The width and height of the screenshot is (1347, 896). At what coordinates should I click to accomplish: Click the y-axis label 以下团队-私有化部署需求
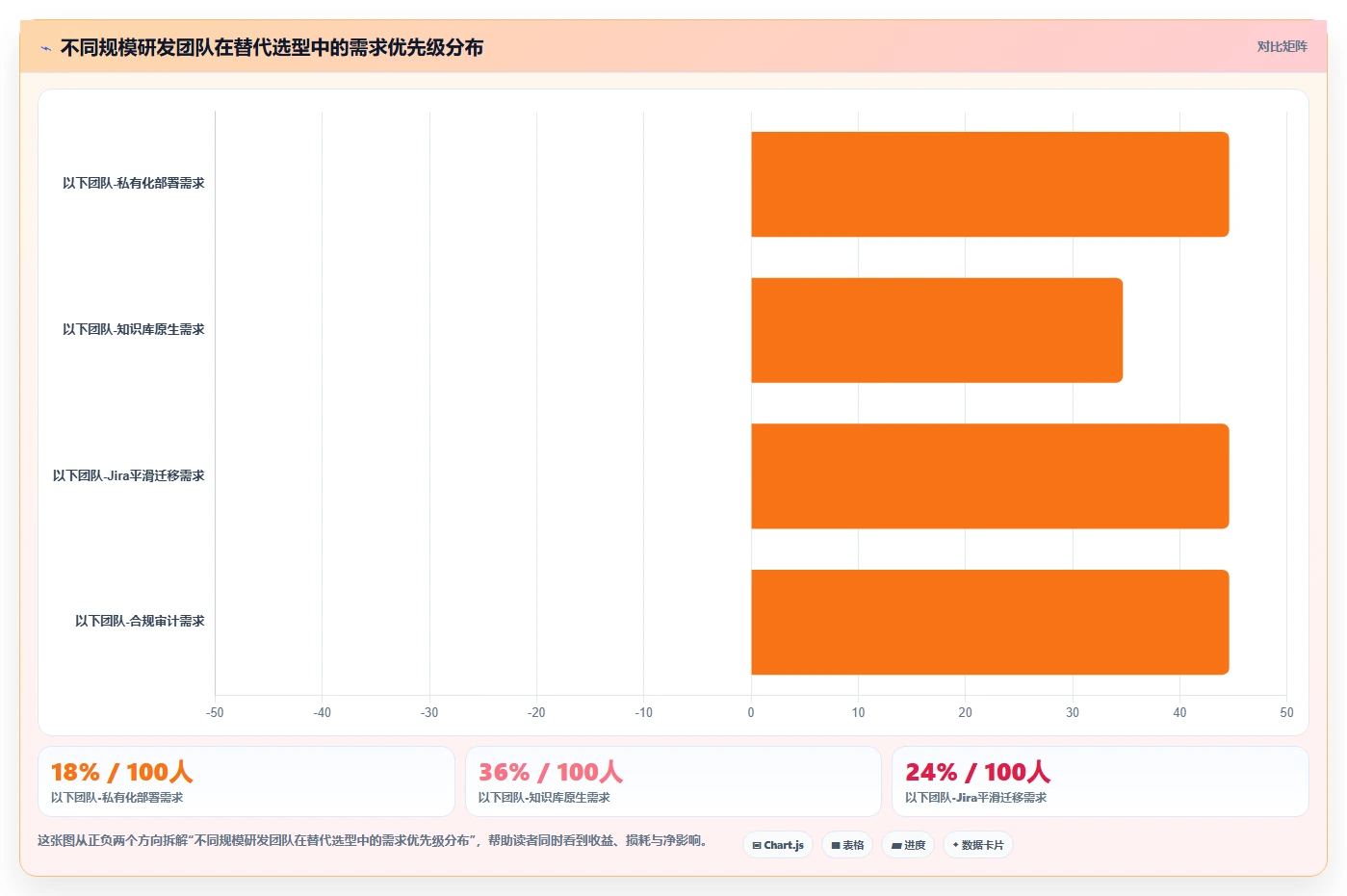click(x=134, y=183)
